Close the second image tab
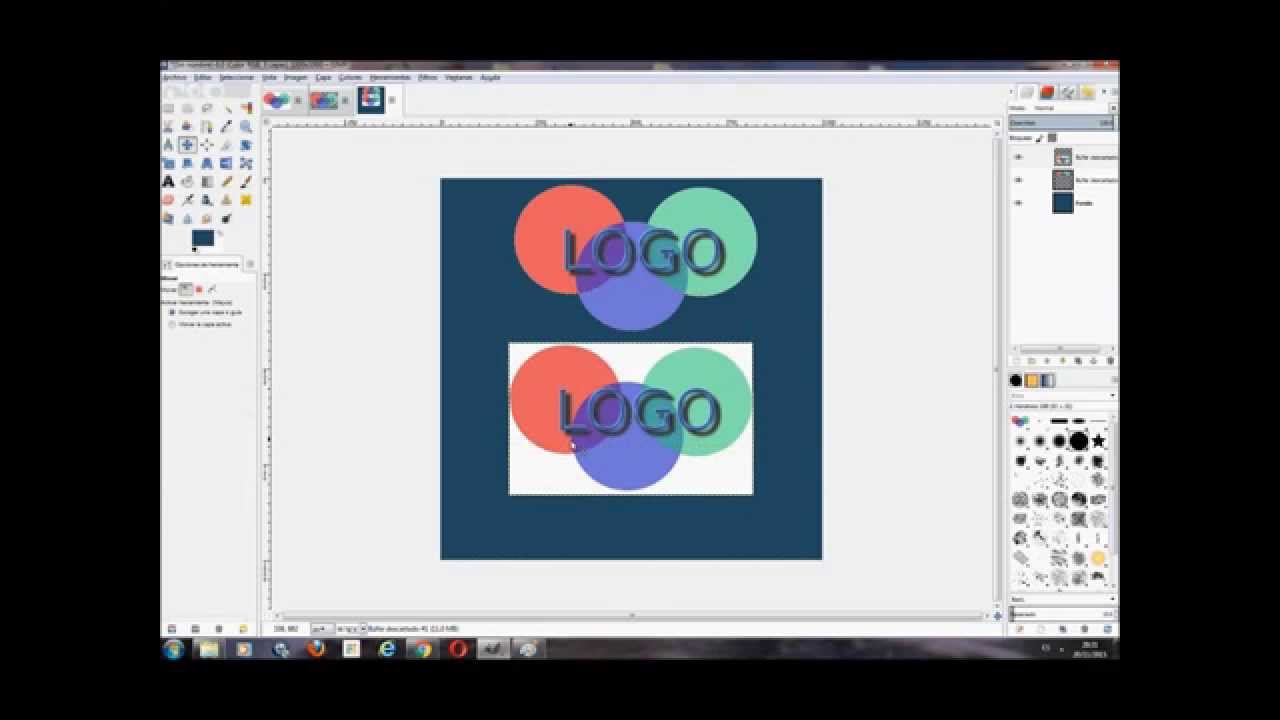This screenshot has width=1280, height=720. [345, 100]
